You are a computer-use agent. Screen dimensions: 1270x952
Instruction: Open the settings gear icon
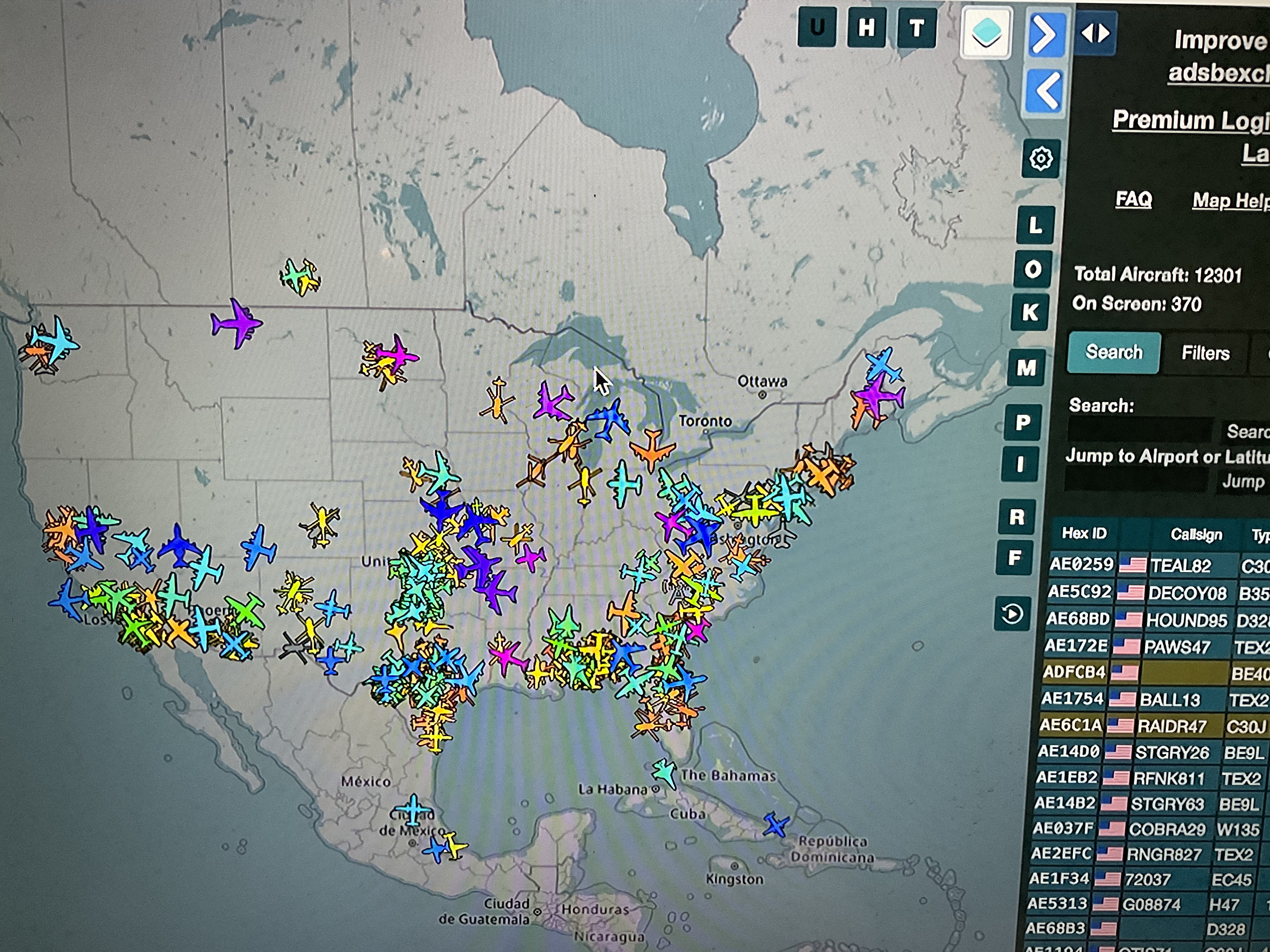pos(1041,158)
